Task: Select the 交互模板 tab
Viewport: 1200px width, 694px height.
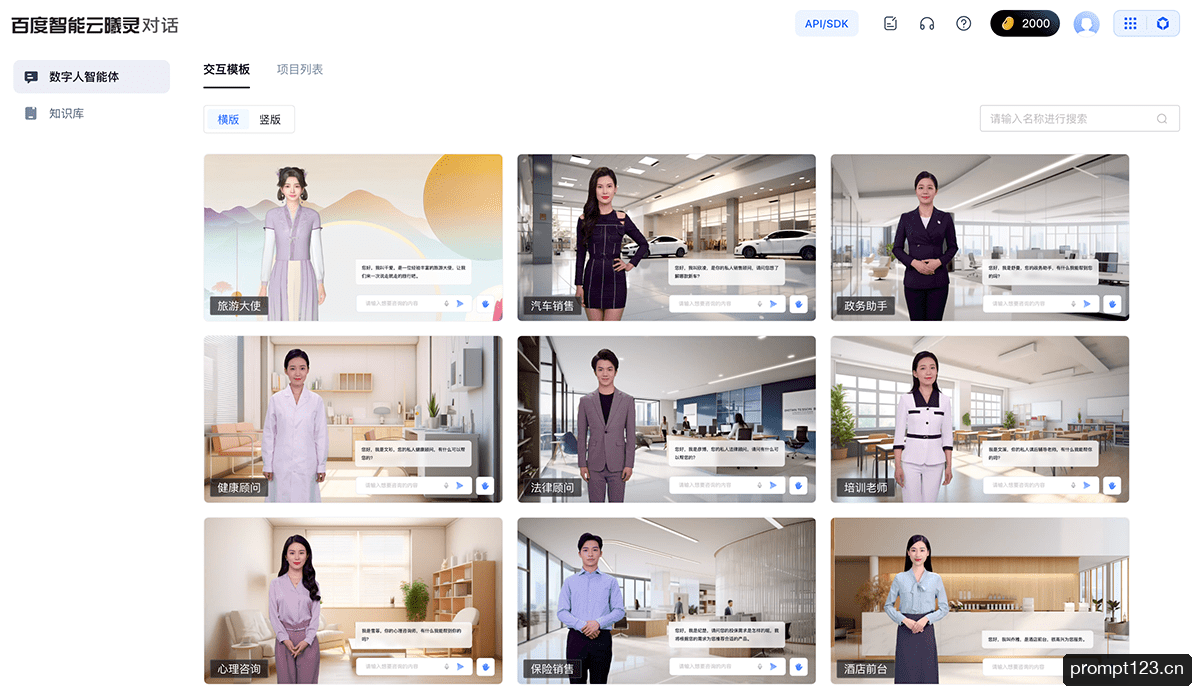Action: 226,70
